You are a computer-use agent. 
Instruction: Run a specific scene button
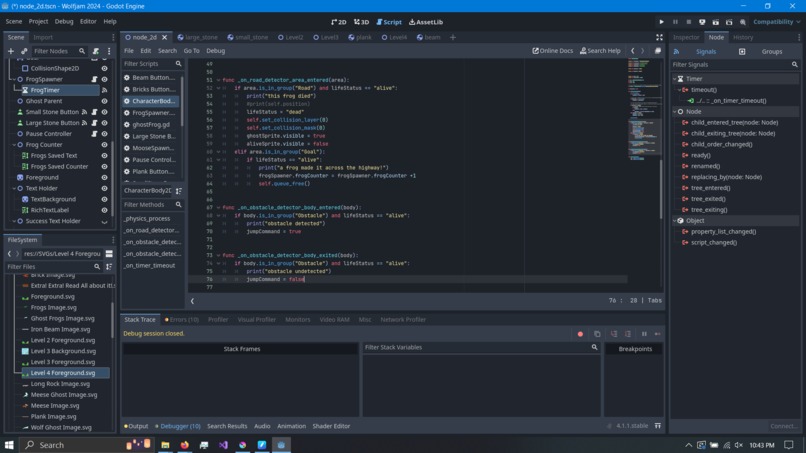click(x=729, y=22)
